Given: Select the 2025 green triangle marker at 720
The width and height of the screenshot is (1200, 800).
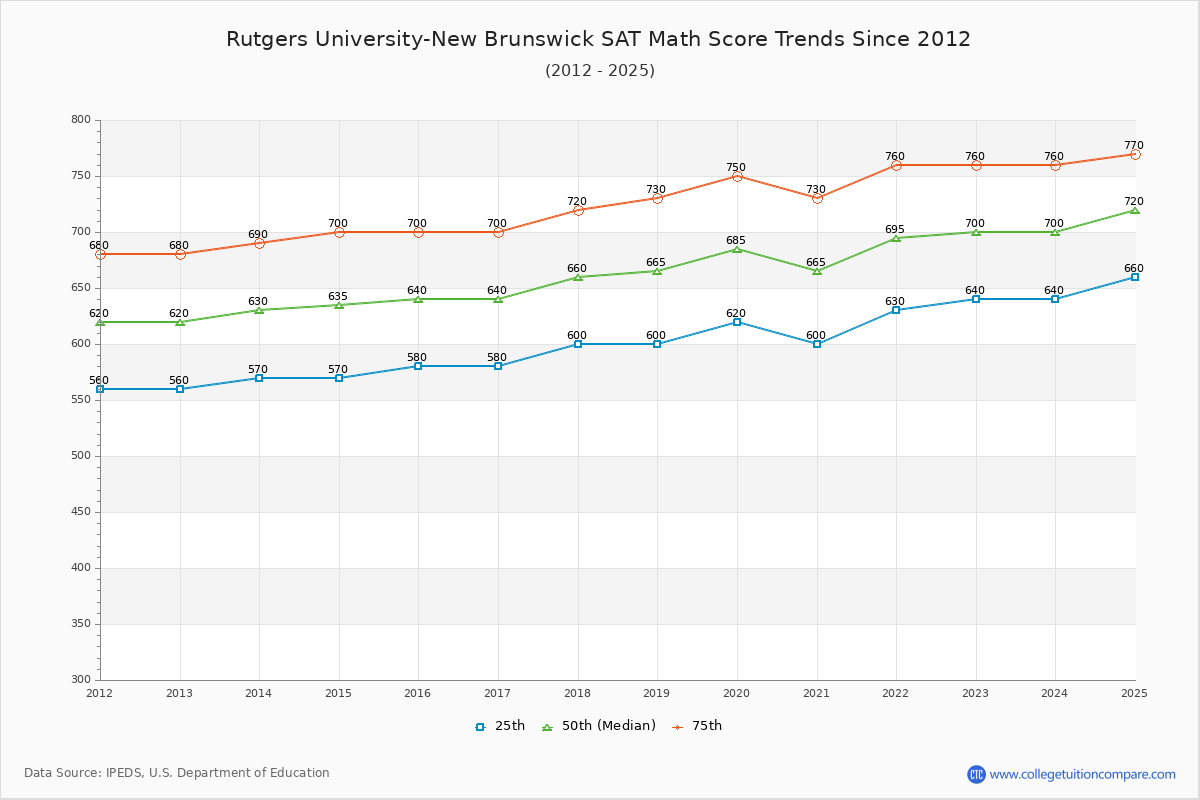Looking at the screenshot, I should [1135, 210].
